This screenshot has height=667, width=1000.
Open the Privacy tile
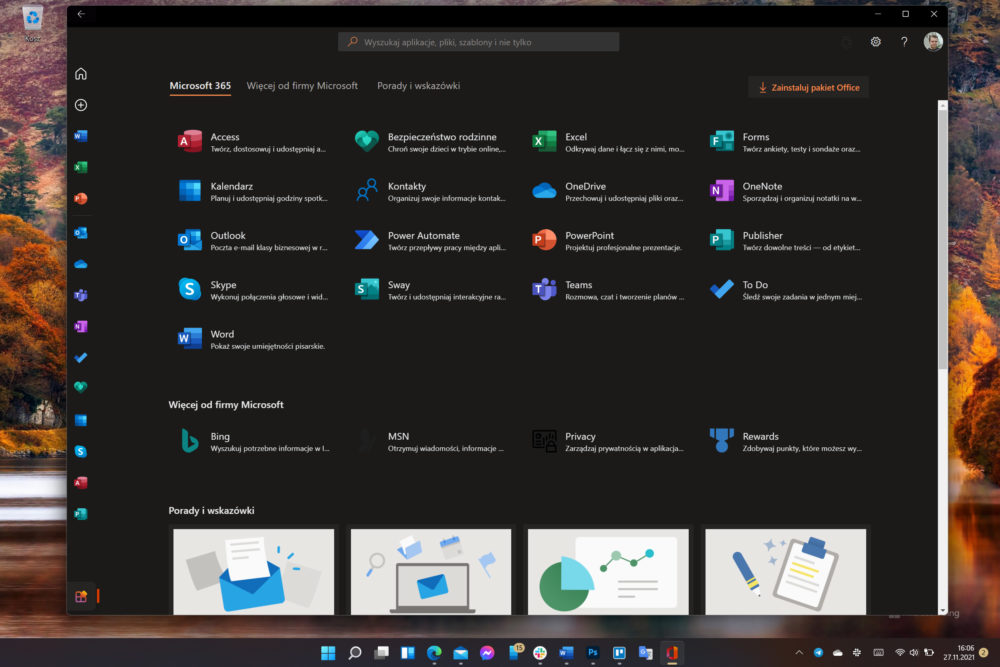pos(608,441)
